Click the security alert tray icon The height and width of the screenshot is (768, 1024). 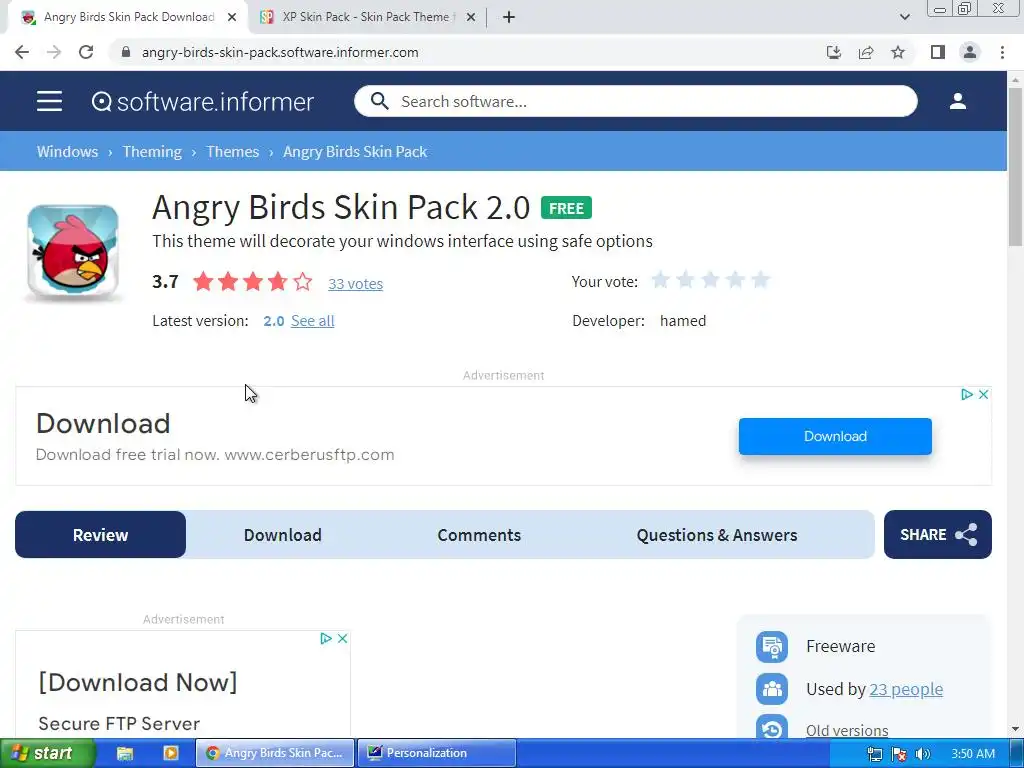(899, 754)
